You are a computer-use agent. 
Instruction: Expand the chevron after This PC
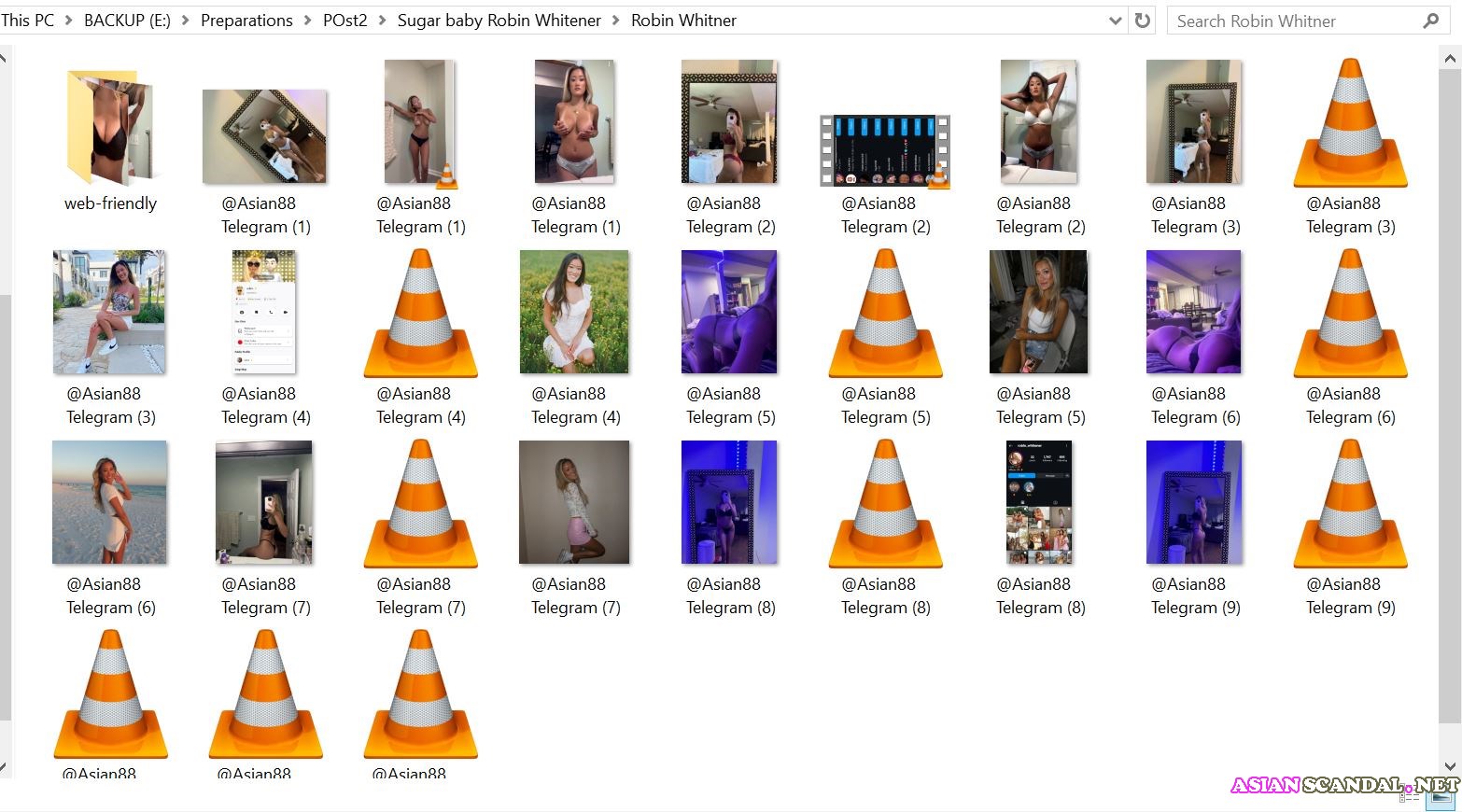pyautogui.click(x=68, y=21)
